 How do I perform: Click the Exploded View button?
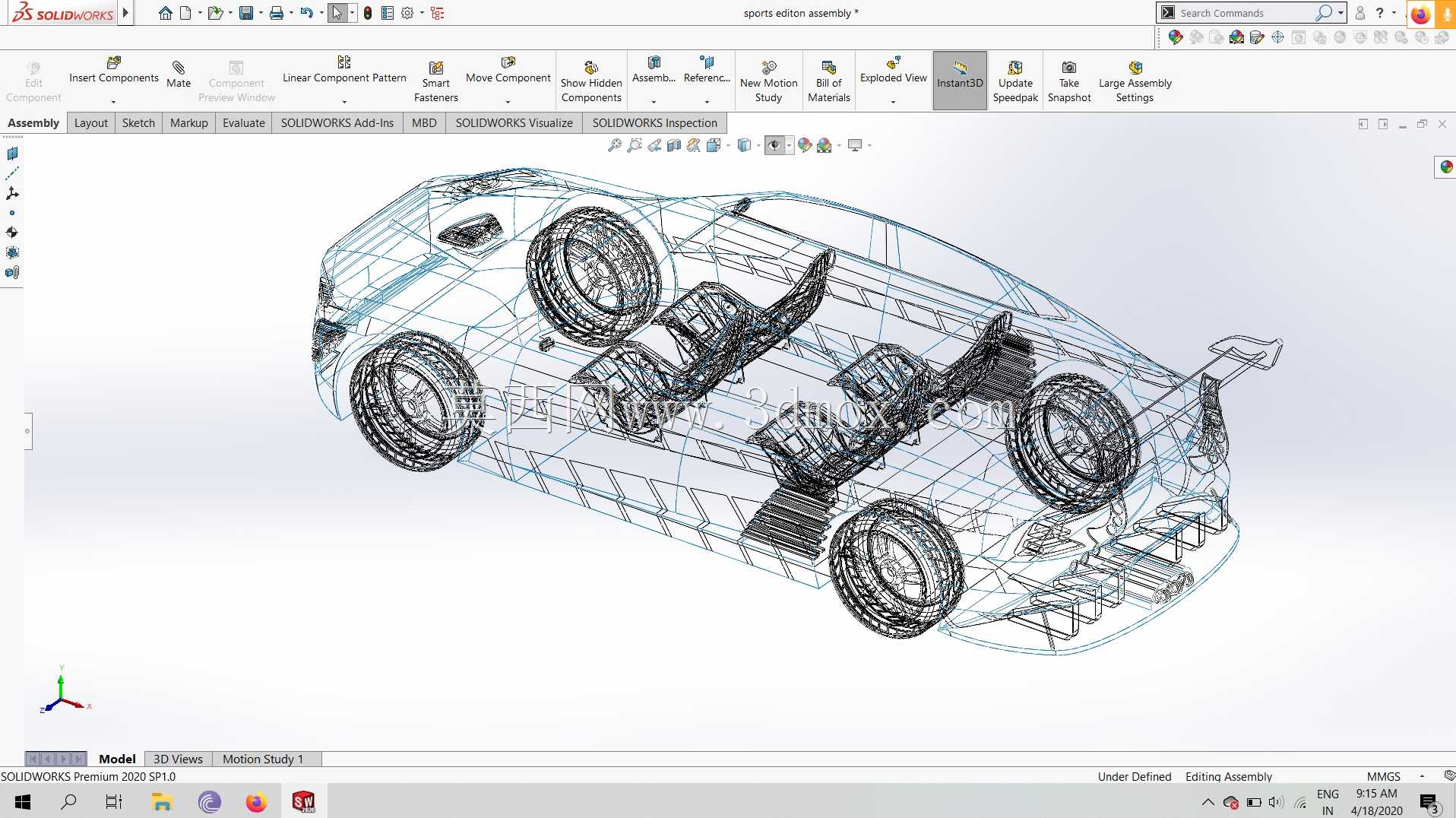coord(893,70)
